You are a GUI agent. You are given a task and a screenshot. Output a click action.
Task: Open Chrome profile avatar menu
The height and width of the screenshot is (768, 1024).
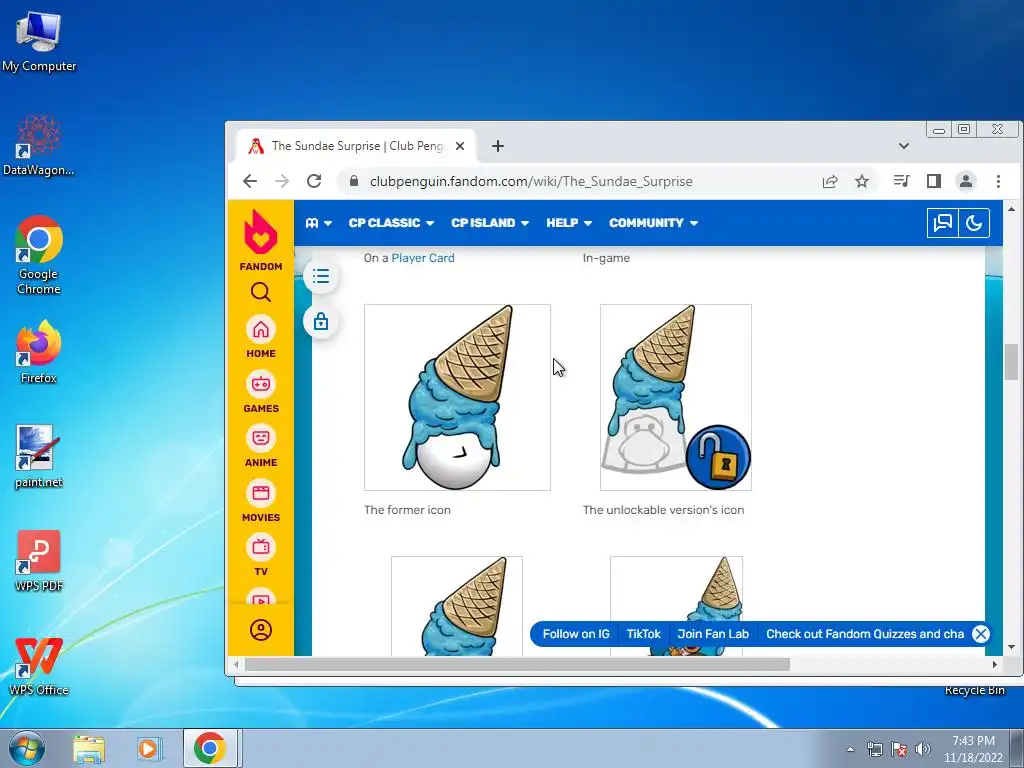click(x=966, y=181)
